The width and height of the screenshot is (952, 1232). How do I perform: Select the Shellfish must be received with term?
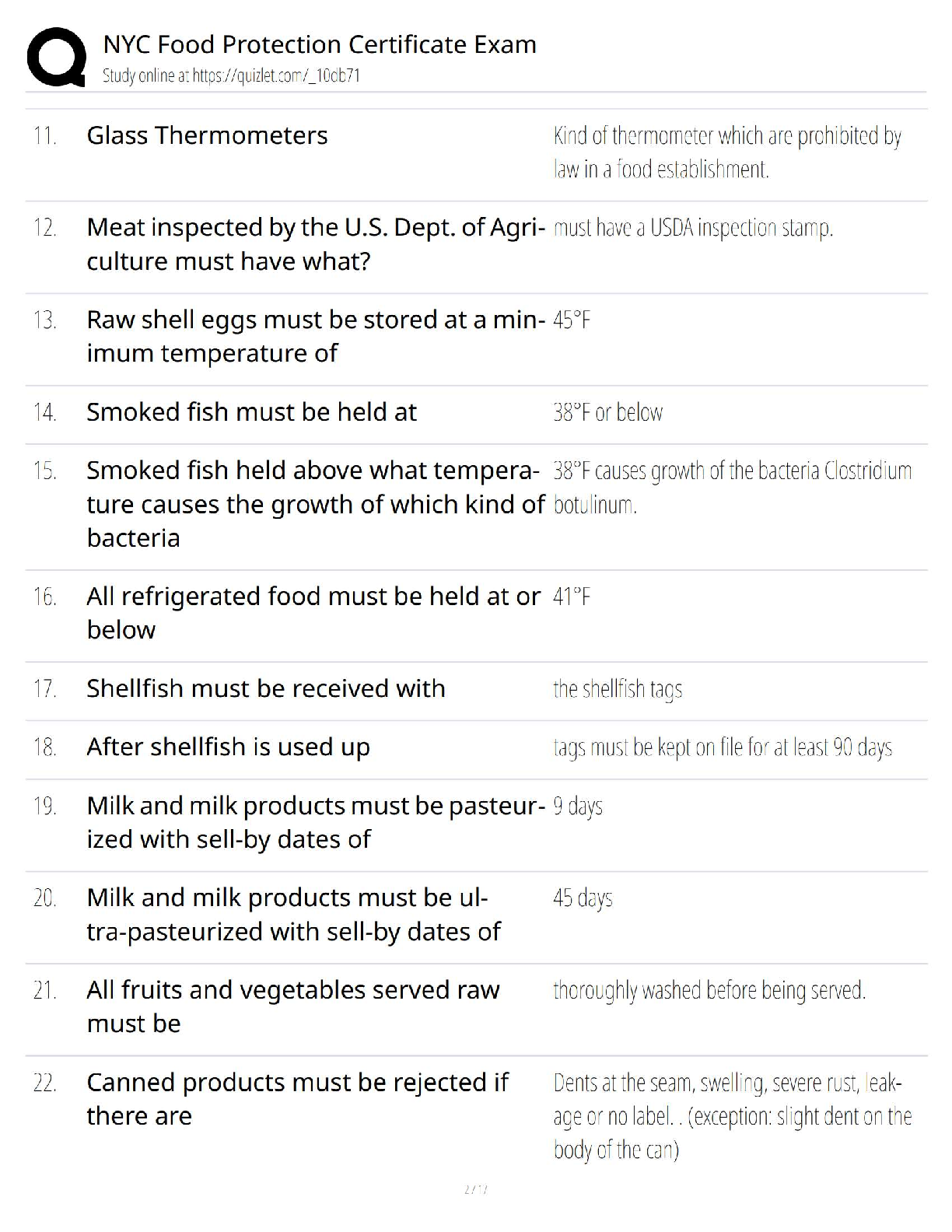[x=266, y=688]
